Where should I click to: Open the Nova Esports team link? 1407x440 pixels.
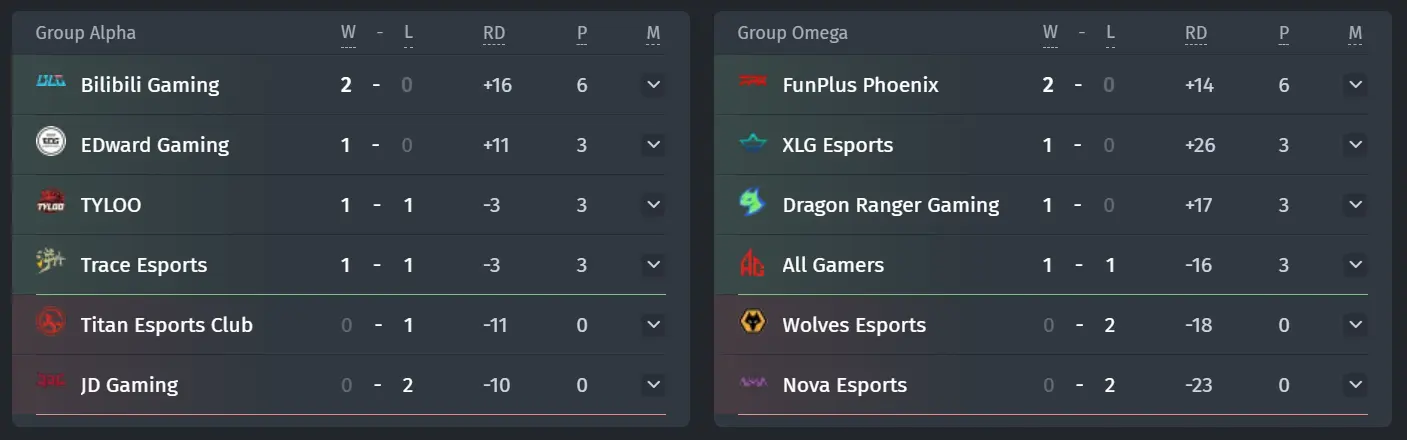(845, 385)
